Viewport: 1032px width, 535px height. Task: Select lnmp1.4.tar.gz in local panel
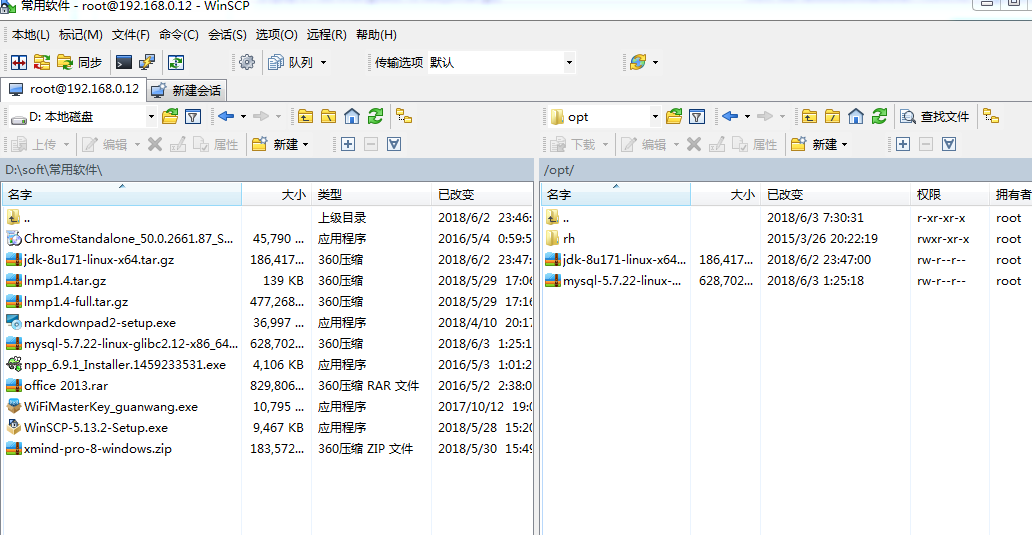(x=65, y=281)
